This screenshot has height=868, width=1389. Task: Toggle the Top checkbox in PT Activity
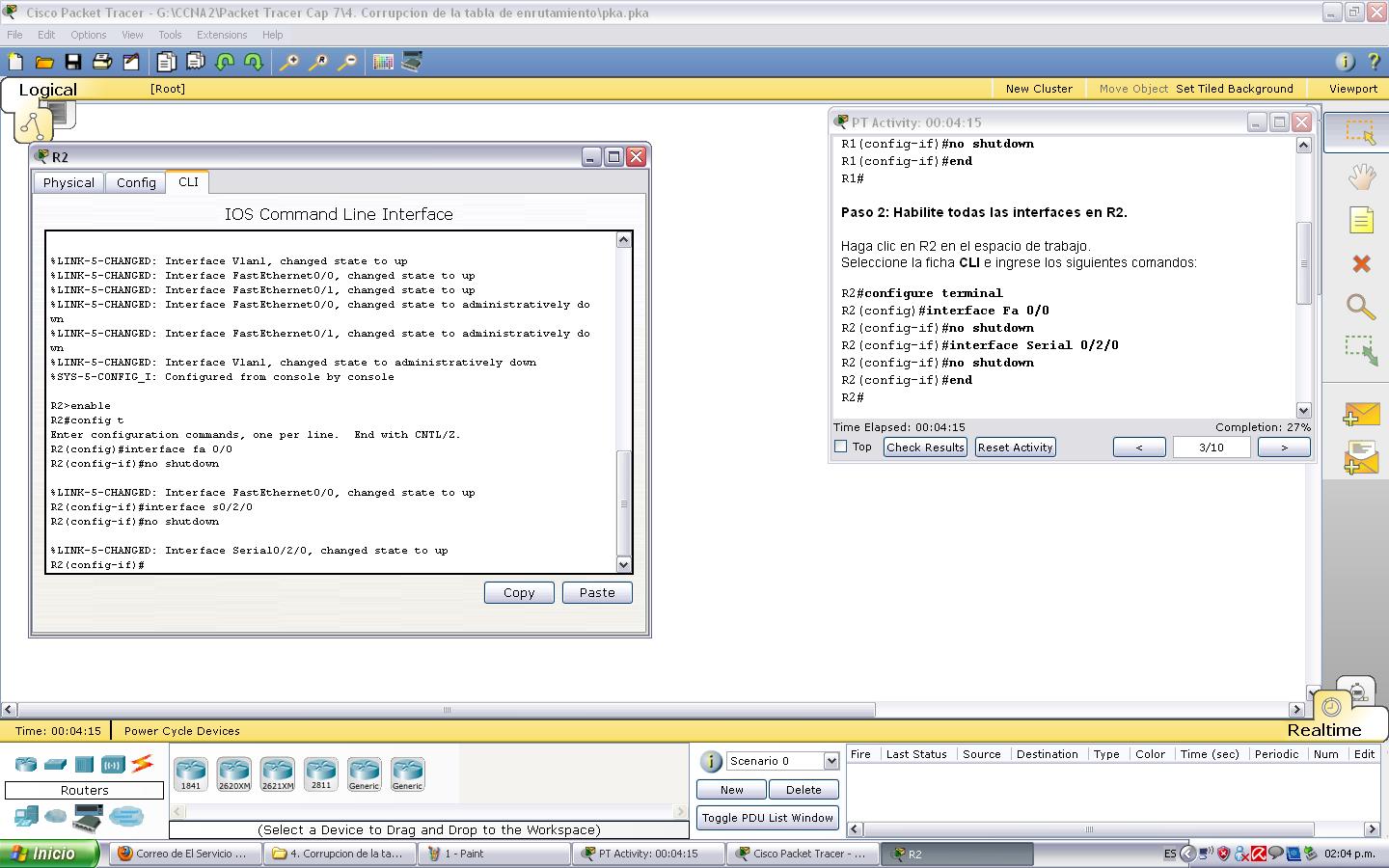(x=840, y=447)
